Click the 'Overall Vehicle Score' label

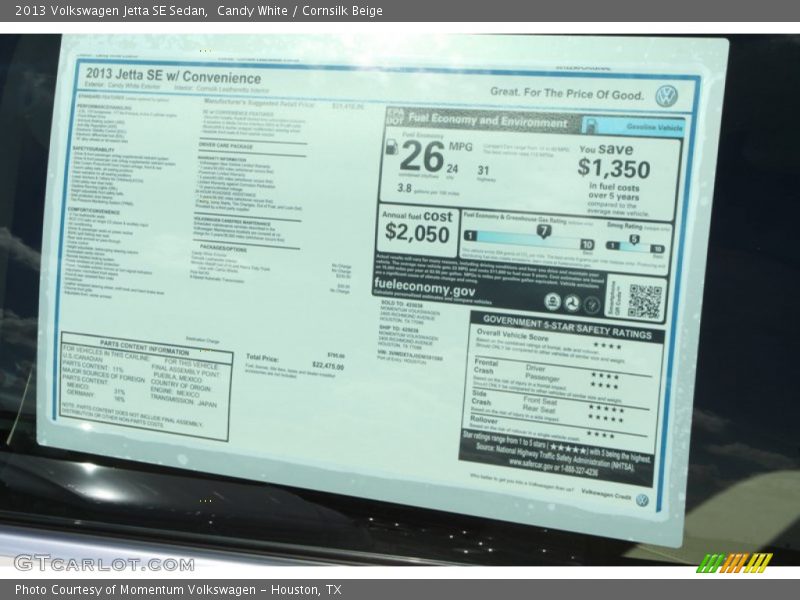click(x=512, y=335)
